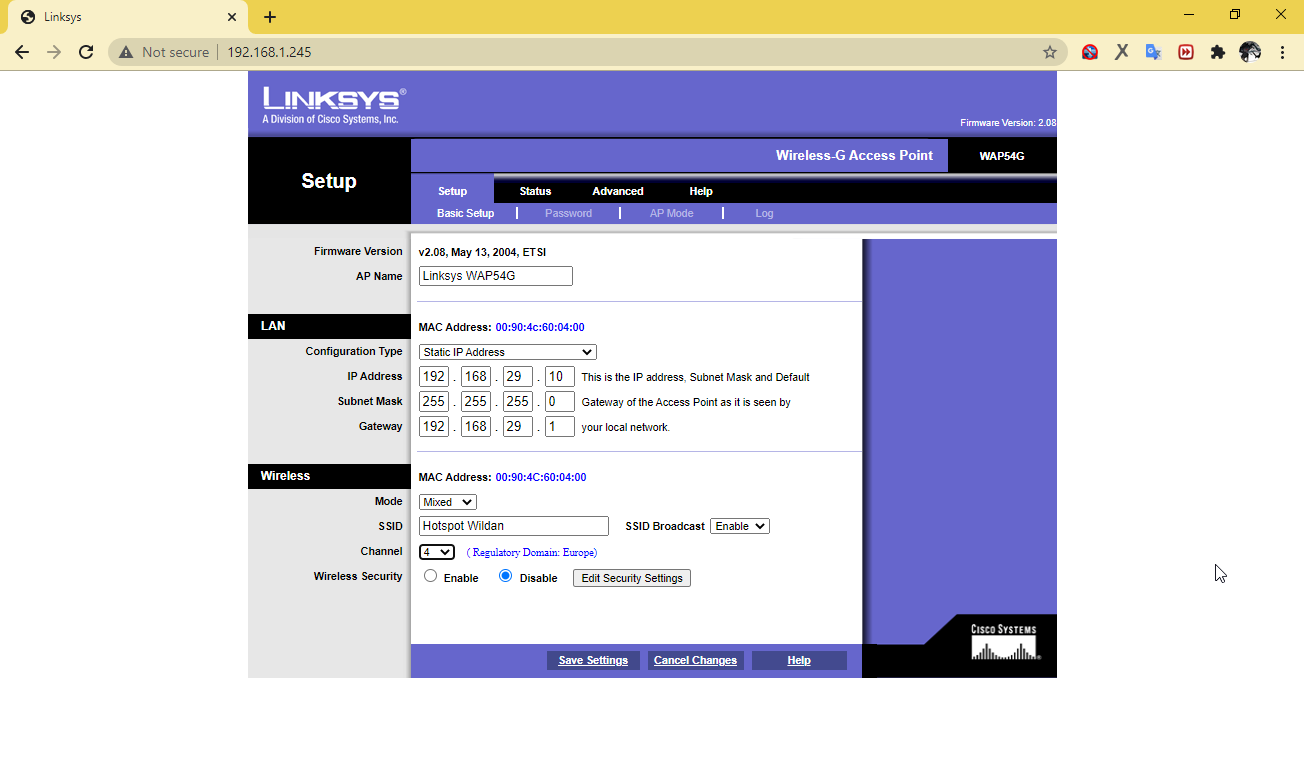1304x768 pixels.
Task: Click the Regulatory Domain: Europe text
Action: (532, 552)
